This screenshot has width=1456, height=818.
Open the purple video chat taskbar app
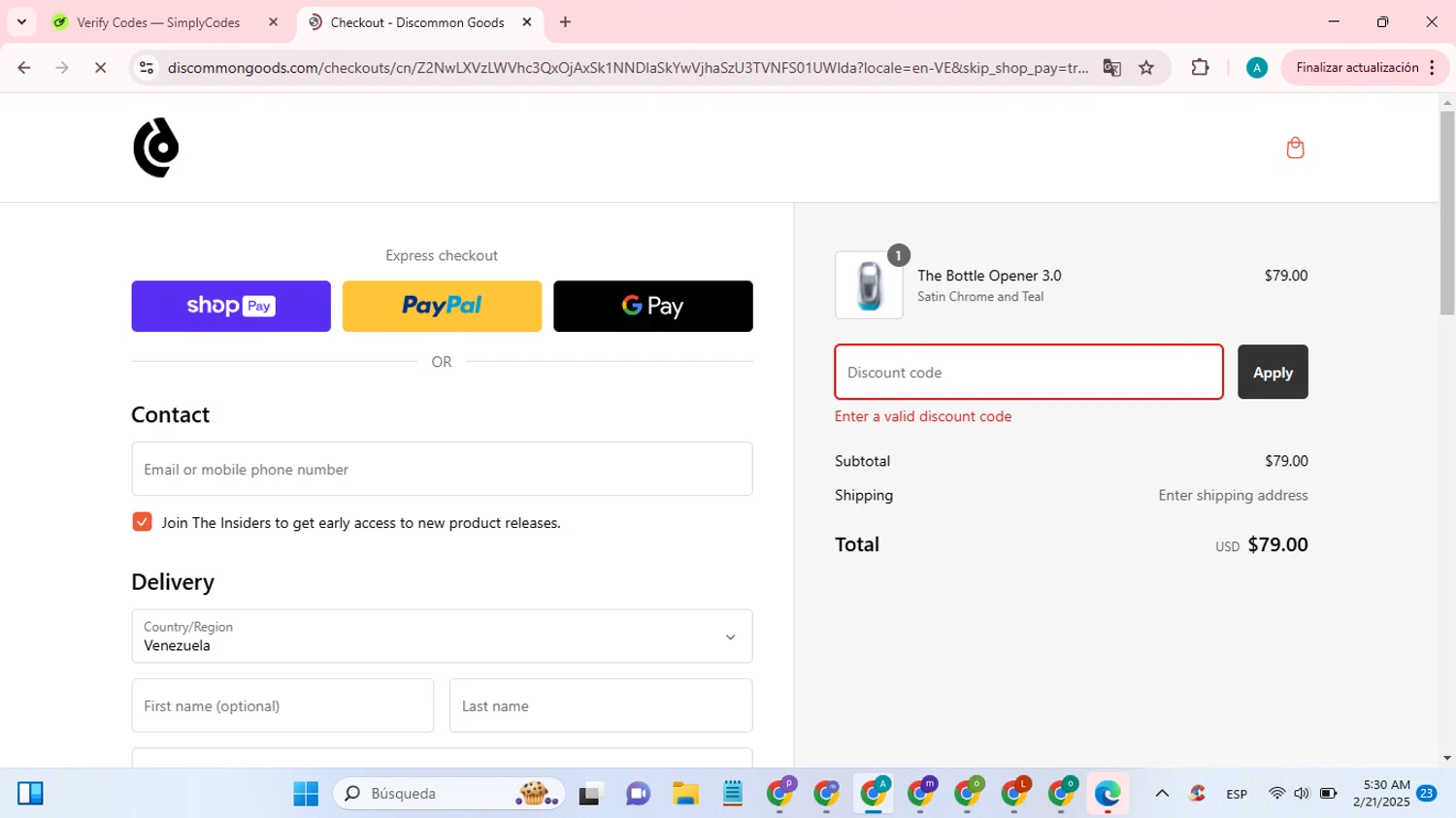[x=638, y=794]
